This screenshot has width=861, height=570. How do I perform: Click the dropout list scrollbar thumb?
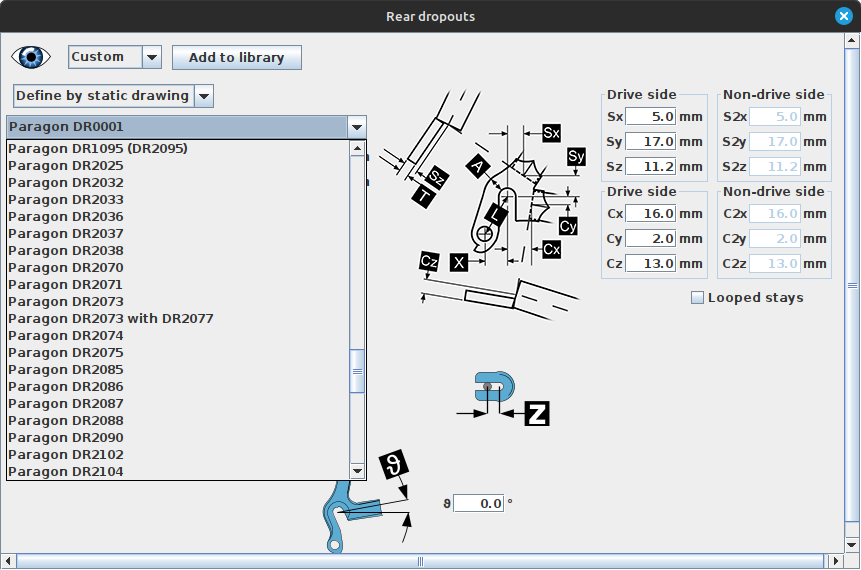357,370
